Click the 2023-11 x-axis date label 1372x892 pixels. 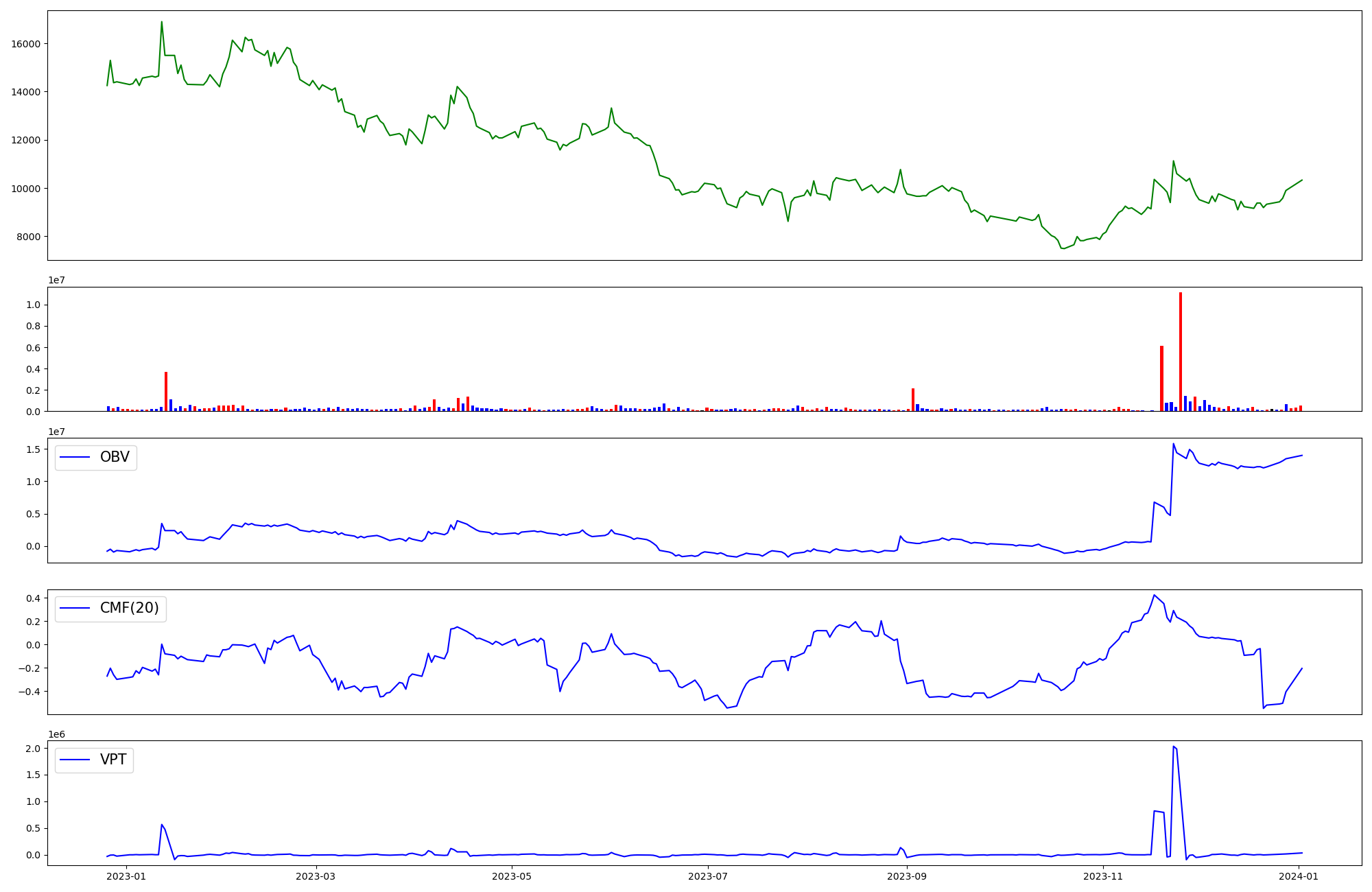[x=1103, y=876]
